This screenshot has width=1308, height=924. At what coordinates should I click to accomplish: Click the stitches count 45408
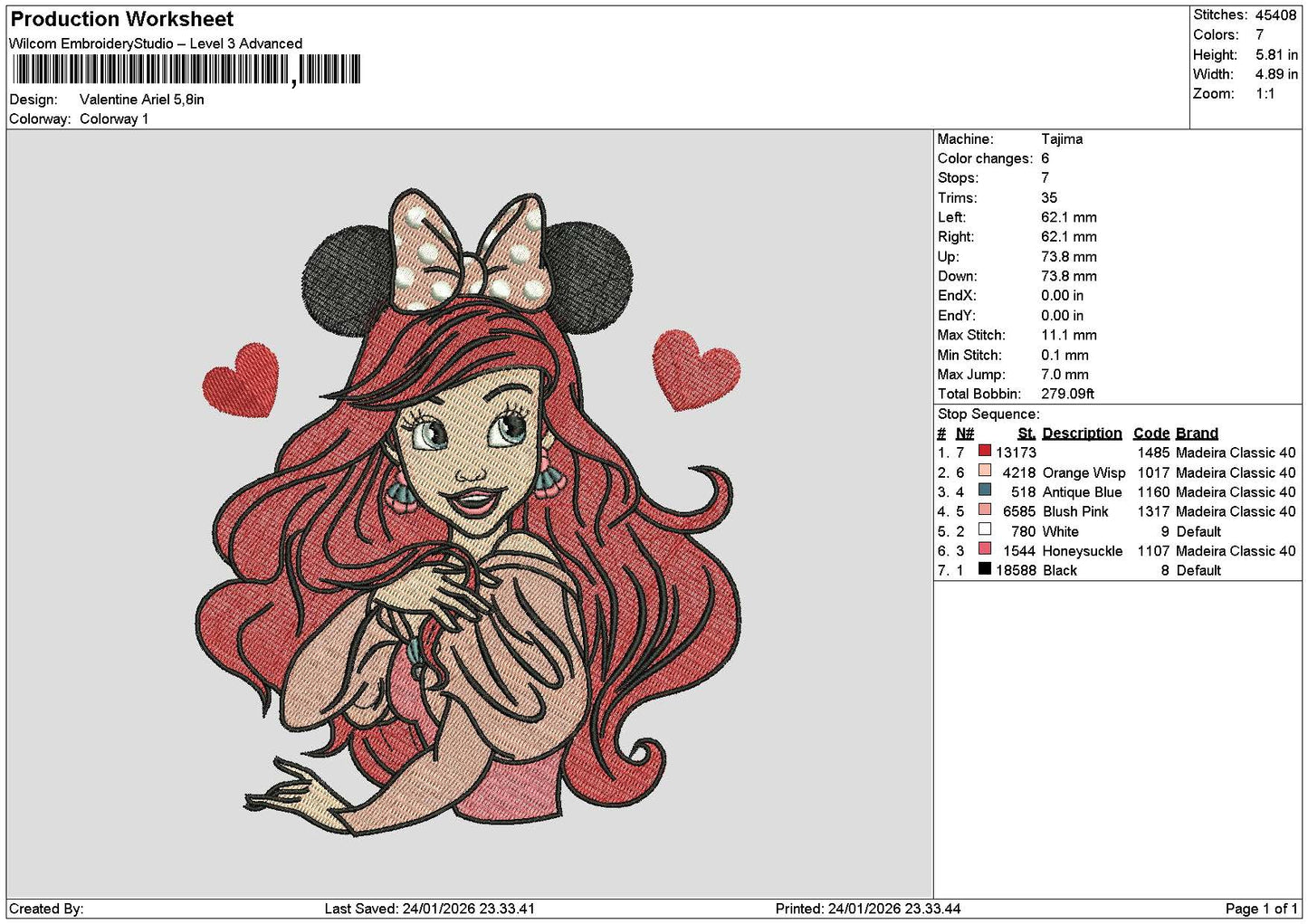[x=1275, y=15]
